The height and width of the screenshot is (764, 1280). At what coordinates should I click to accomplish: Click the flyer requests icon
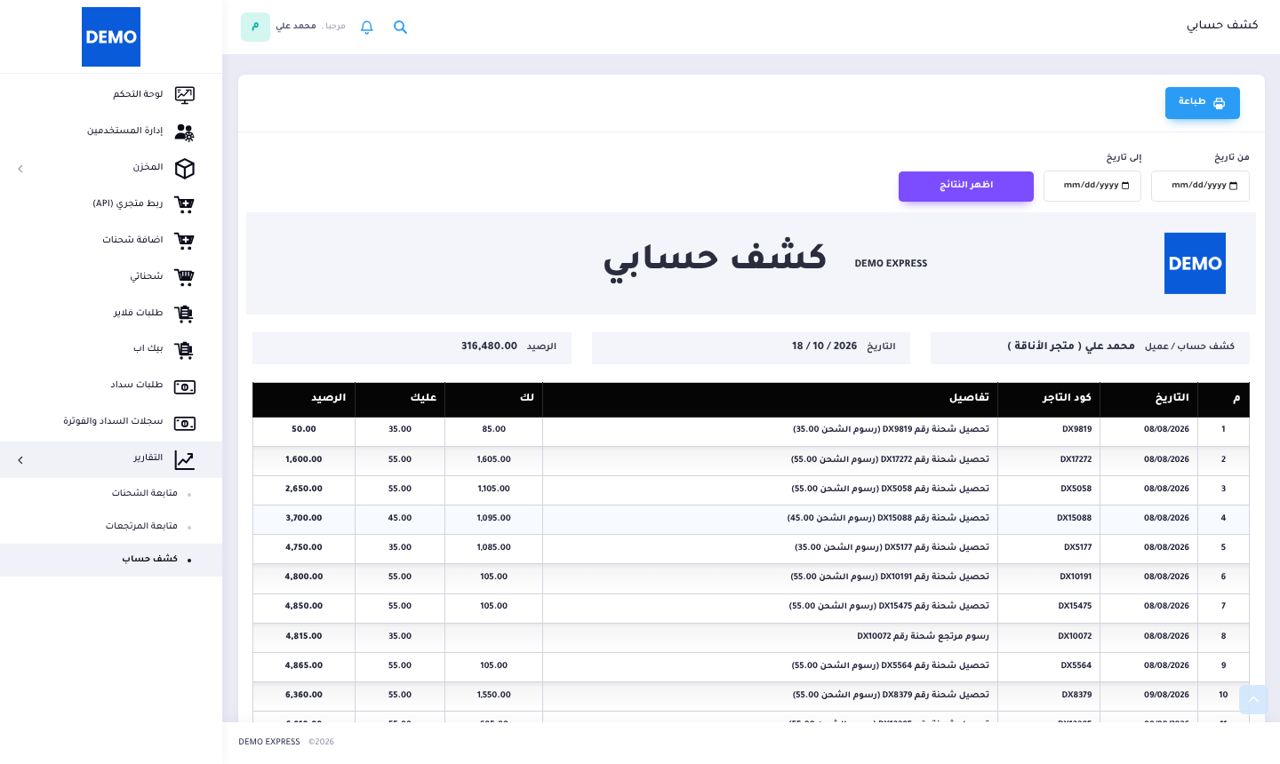(x=184, y=314)
